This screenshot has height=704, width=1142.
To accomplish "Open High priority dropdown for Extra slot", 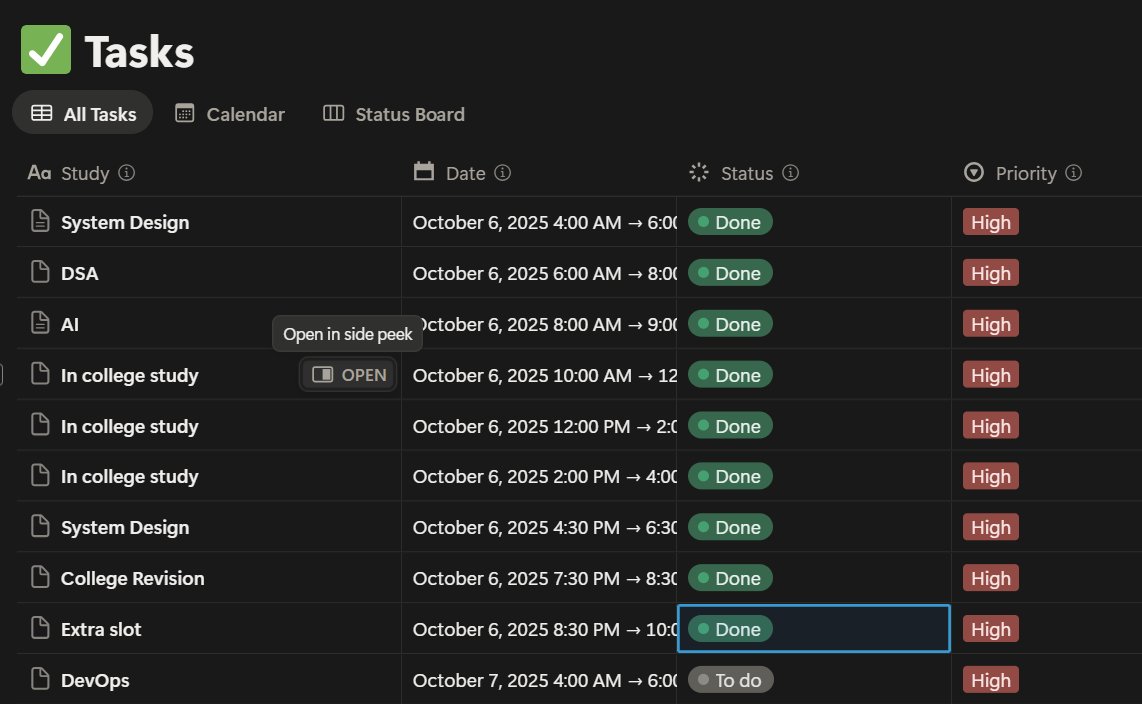I will tap(991, 629).
